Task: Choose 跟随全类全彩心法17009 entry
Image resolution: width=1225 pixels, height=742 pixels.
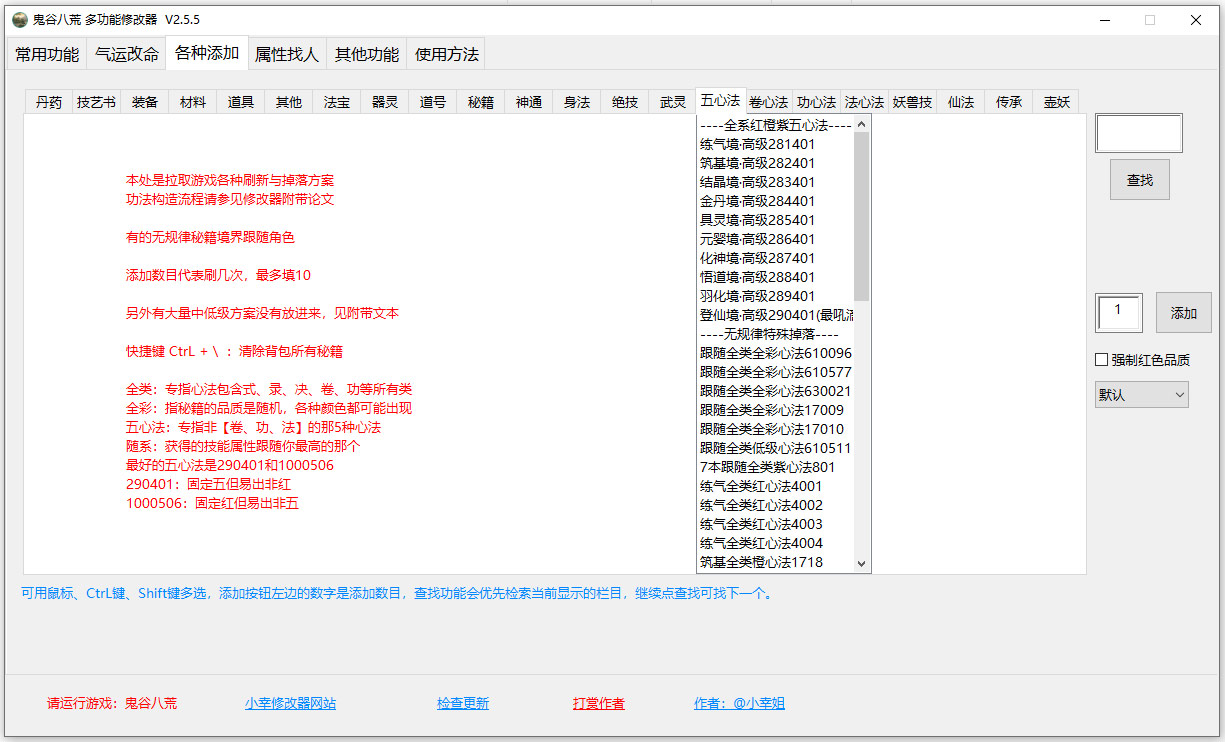Action: [775, 410]
